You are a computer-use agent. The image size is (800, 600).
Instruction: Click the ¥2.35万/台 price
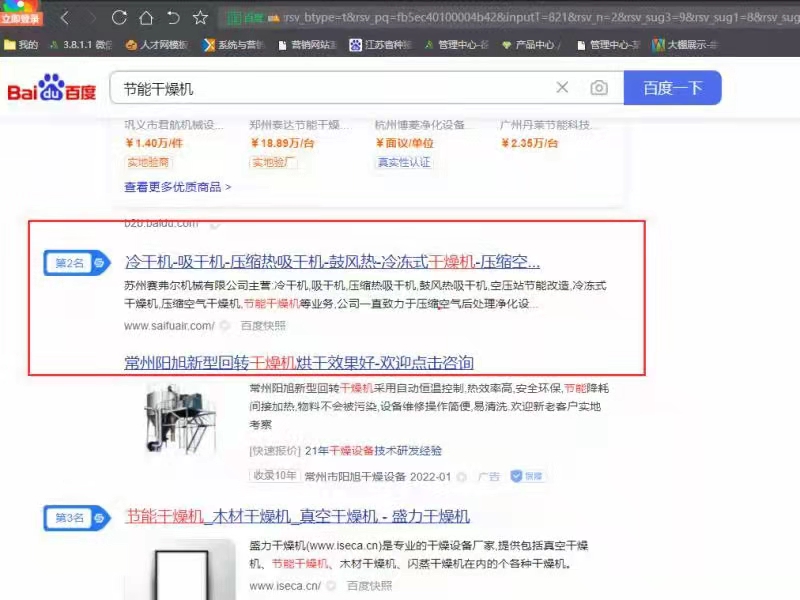coord(530,143)
